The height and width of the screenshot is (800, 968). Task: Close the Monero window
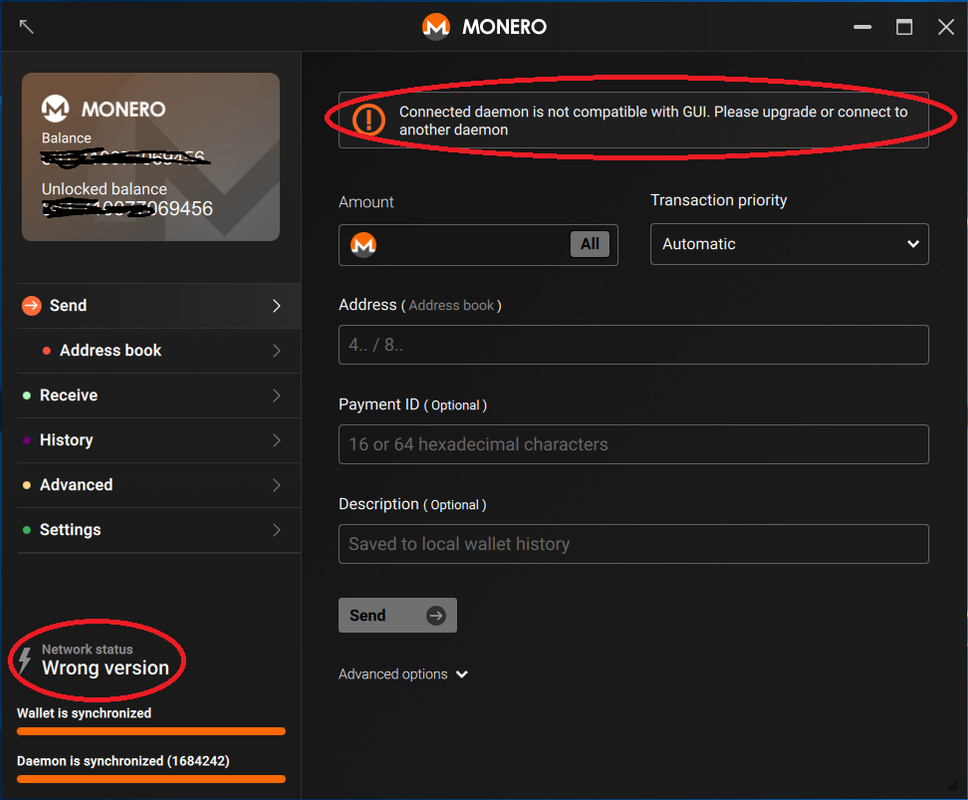click(946, 27)
